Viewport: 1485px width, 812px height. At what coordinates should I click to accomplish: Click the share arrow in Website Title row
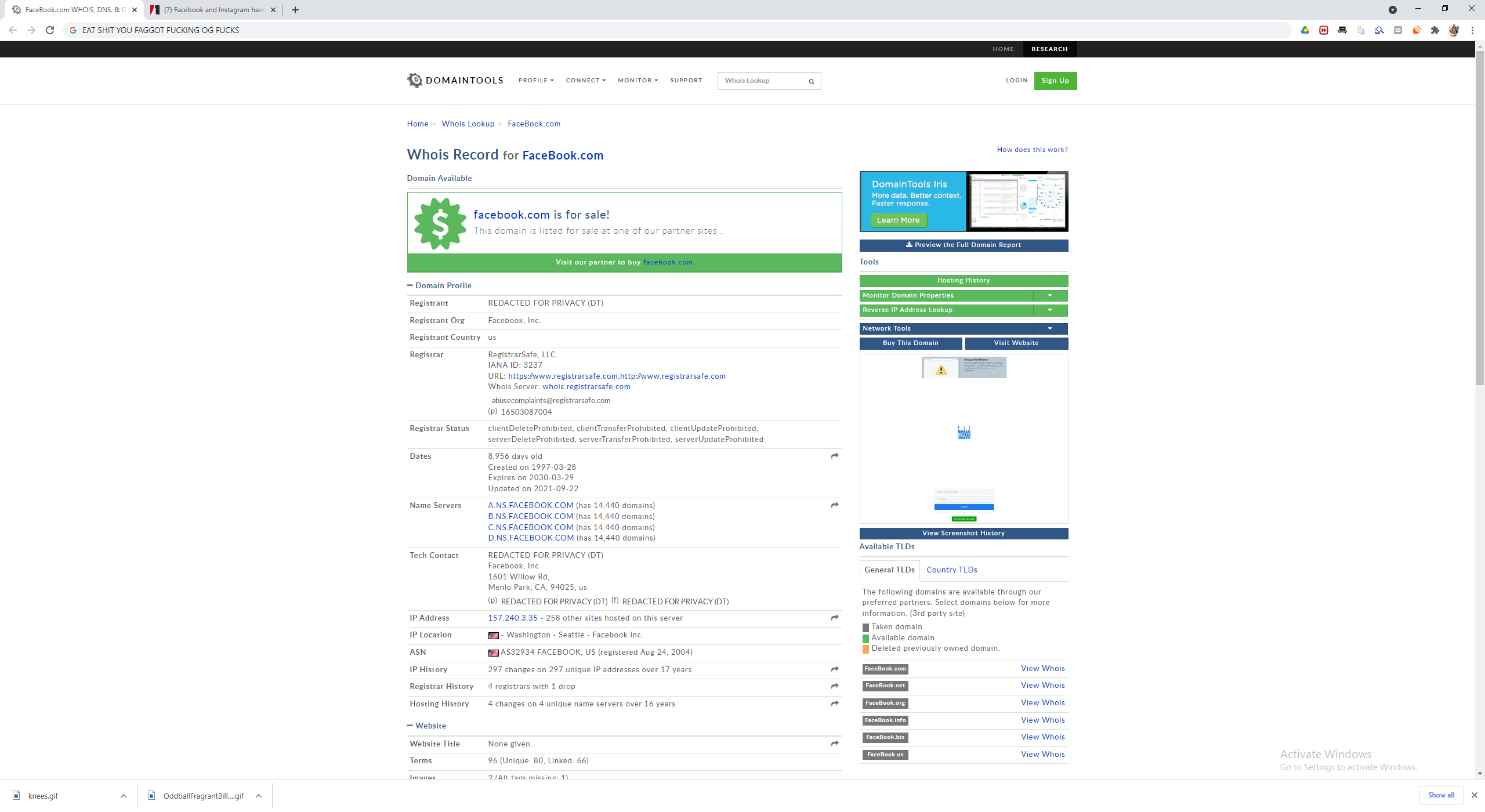[835, 744]
